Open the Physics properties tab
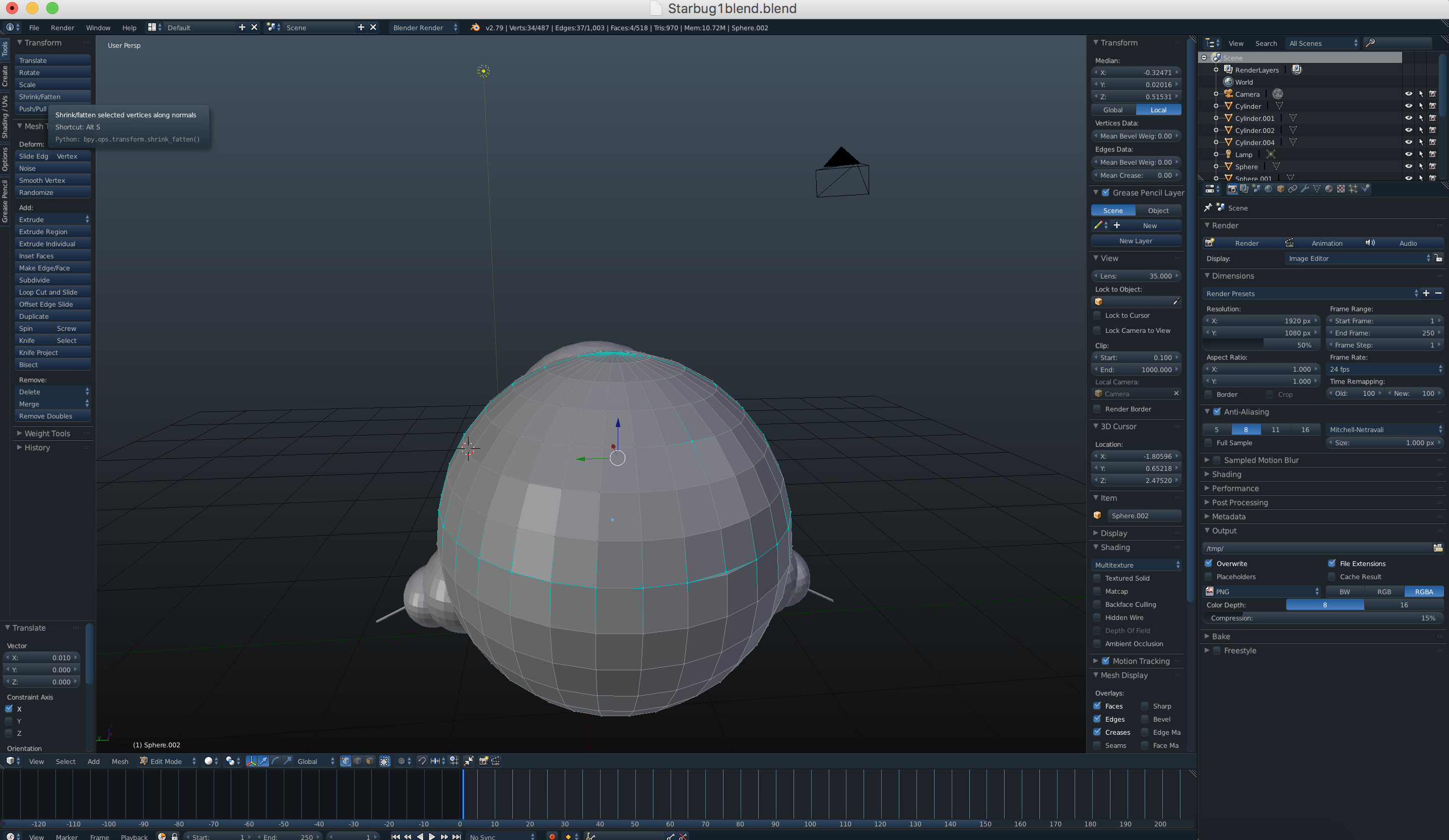Screen dimensions: 1449x840 point(1366,188)
